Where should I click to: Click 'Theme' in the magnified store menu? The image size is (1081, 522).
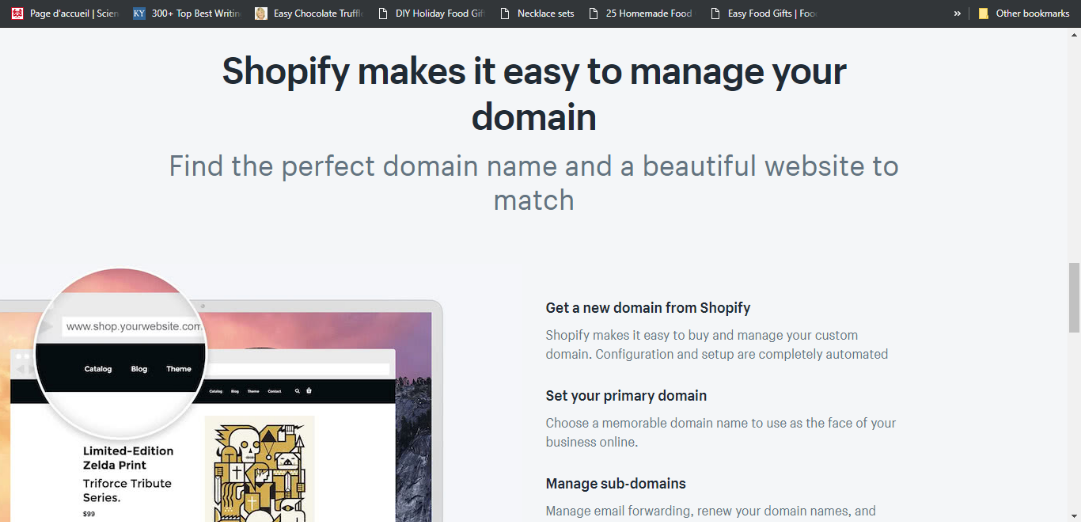point(179,369)
